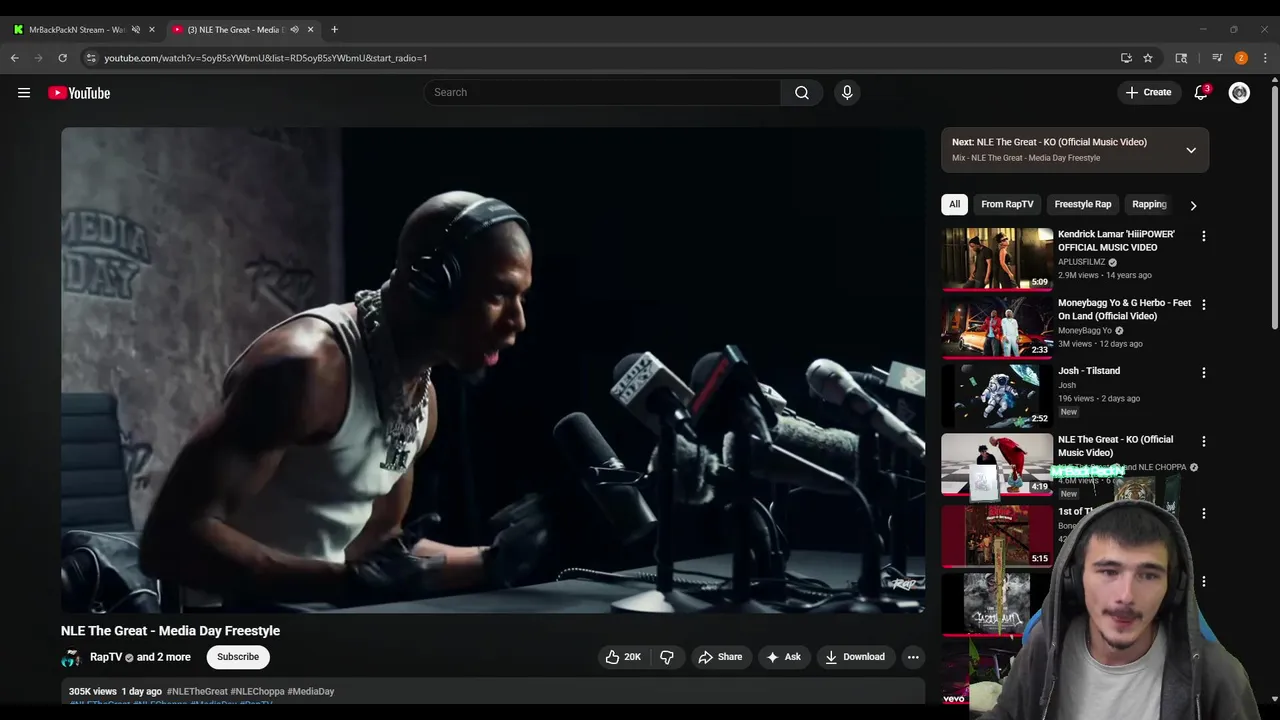This screenshot has width=1280, height=720.
Task: Click the YouTube search input field
Action: (x=602, y=92)
